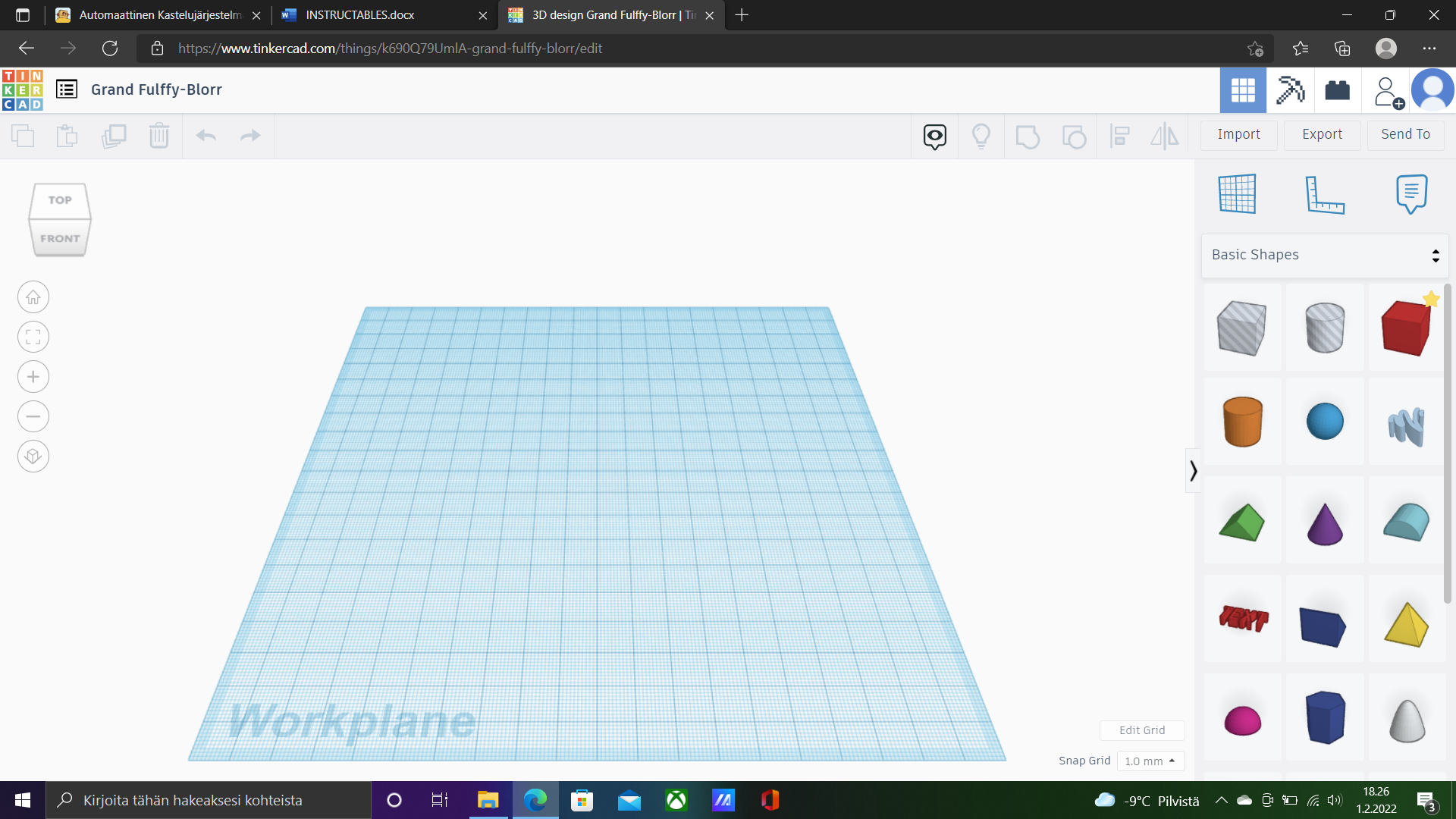Click the Fit all in view icon

pyautogui.click(x=33, y=337)
